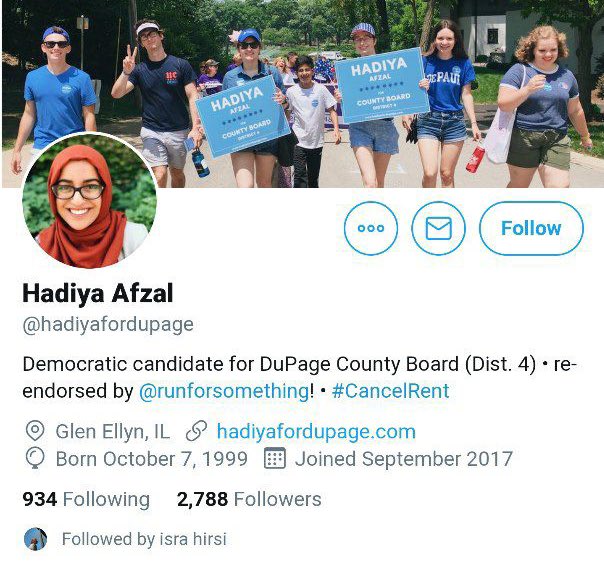
Task: Follow Hadiya Afzal's account
Action: (x=531, y=228)
